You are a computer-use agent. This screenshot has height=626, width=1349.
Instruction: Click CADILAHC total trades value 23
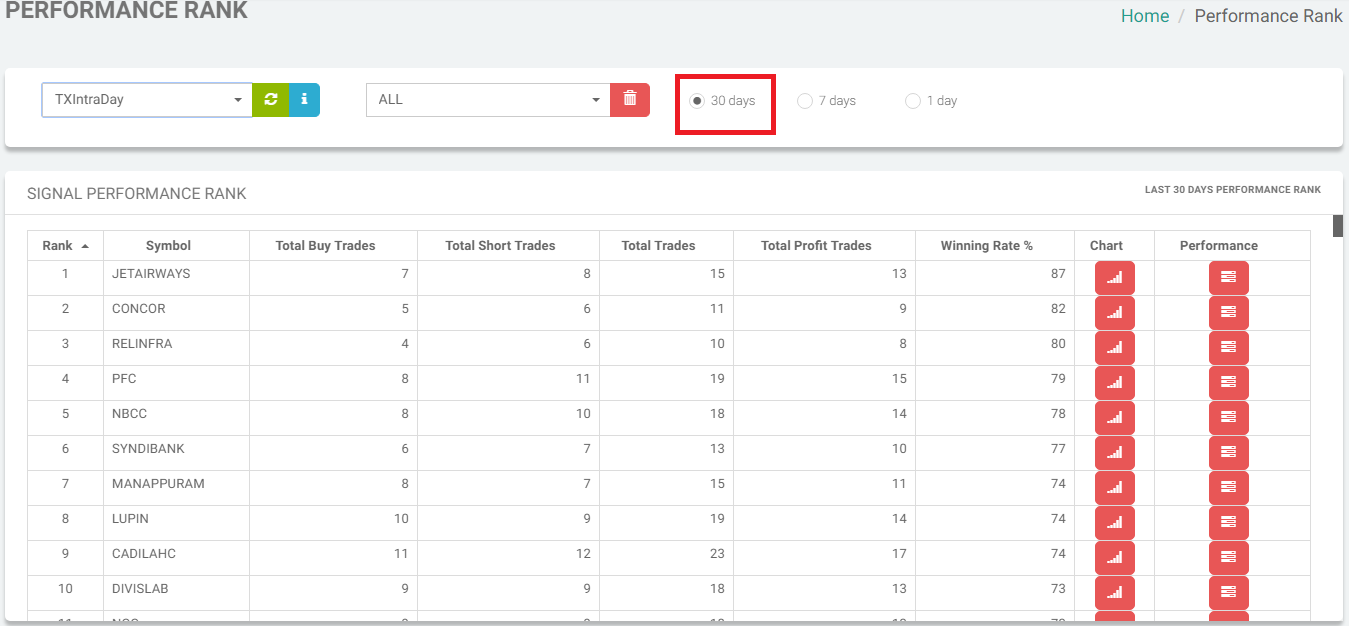[716, 554]
